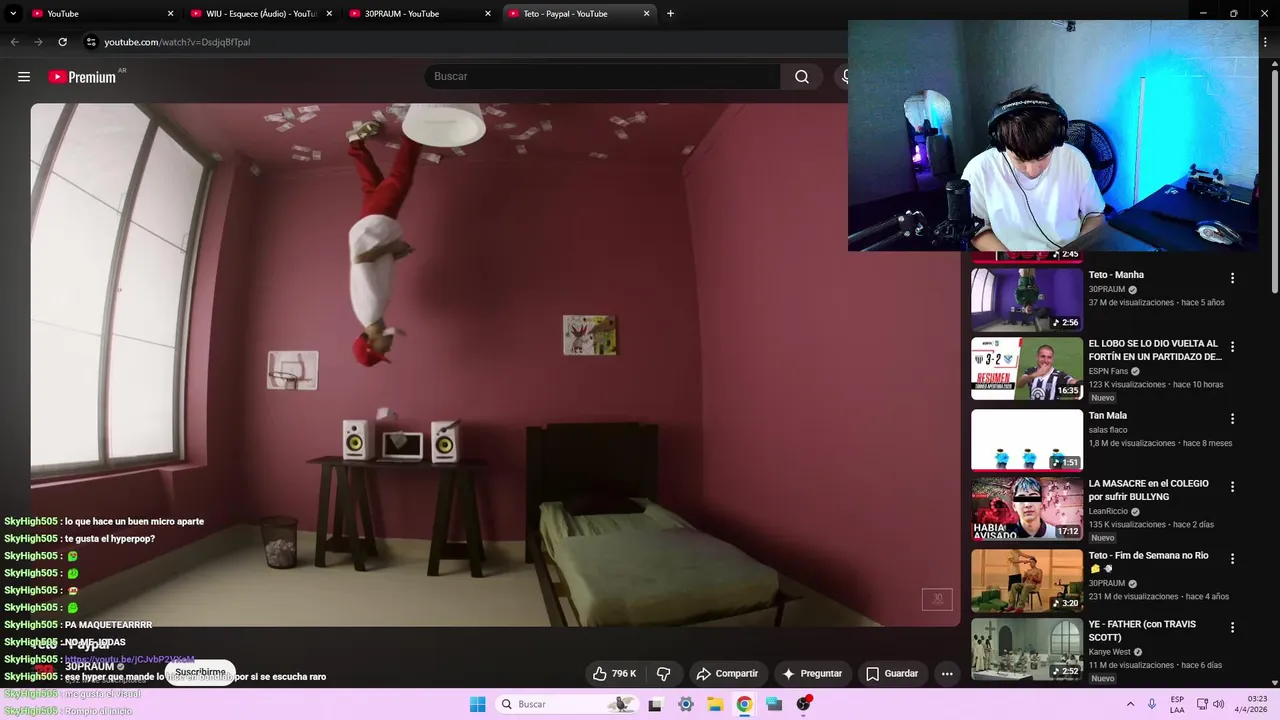Open the Compartir share dialog

click(727, 674)
